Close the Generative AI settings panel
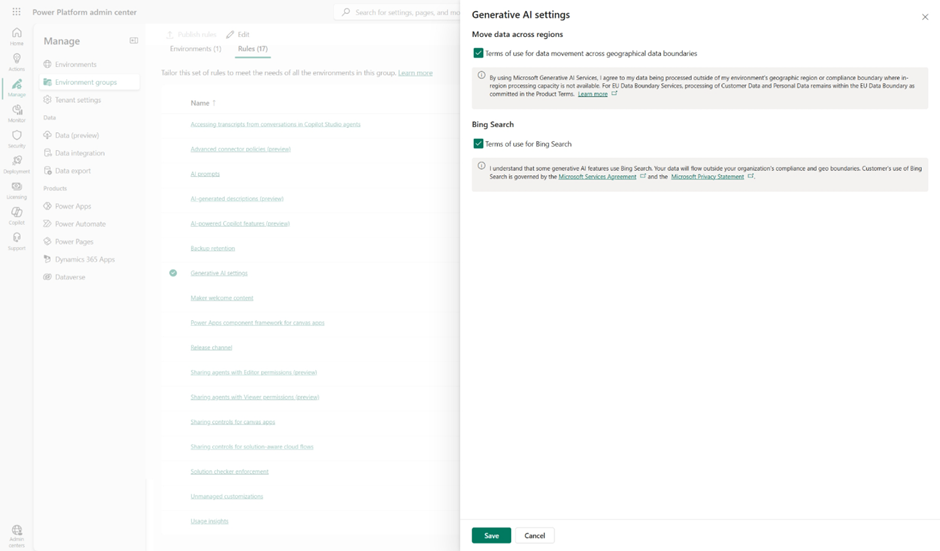Image resolution: width=940 pixels, height=551 pixels. pyautogui.click(x=925, y=17)
